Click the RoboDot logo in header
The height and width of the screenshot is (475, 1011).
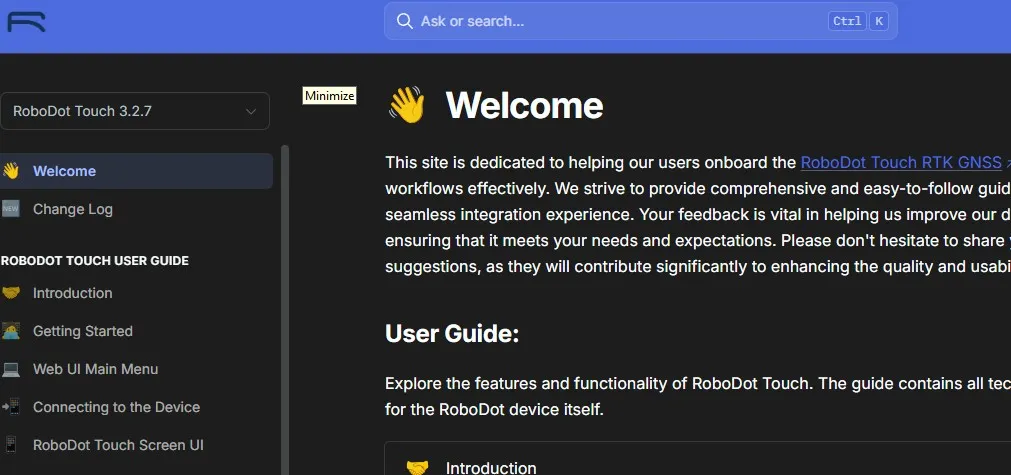26,21
